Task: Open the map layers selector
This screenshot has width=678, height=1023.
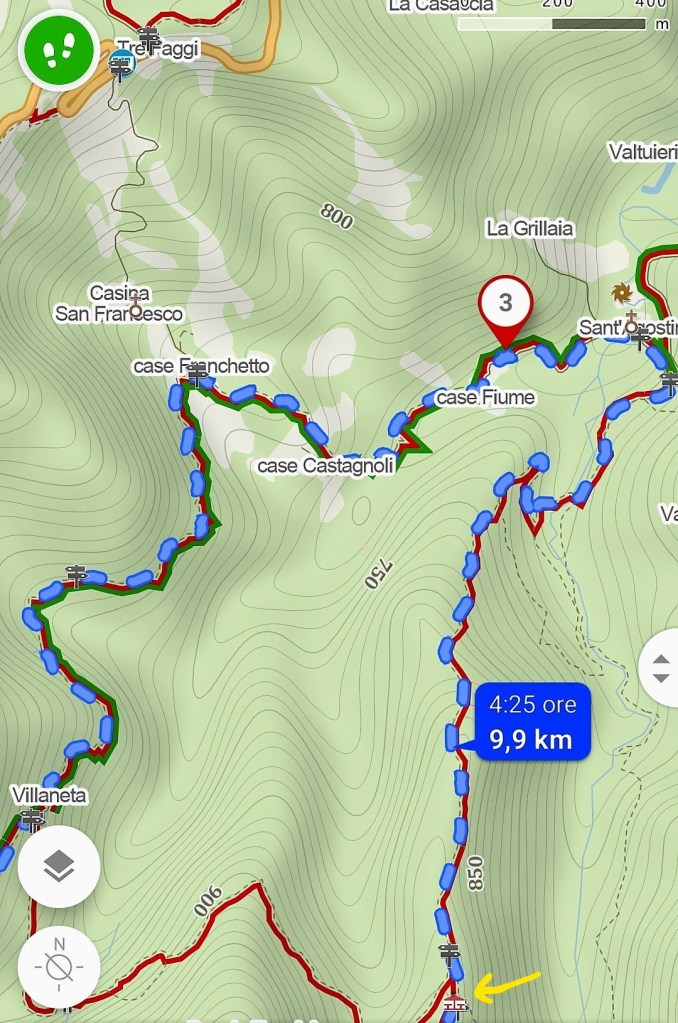Action: pyautogui.click(x=59, y=866)
